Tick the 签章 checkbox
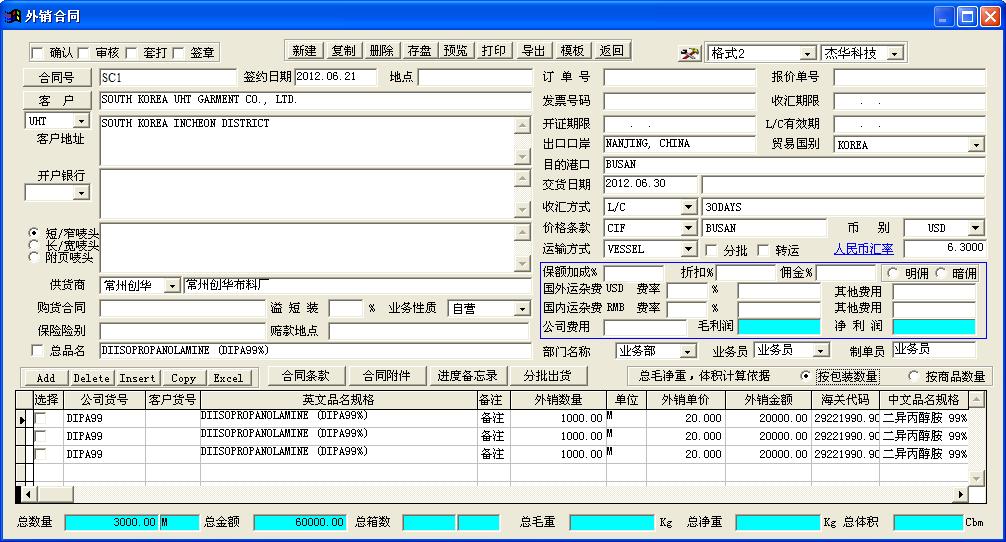The image size is (1006, 542). click(x=178, y=53)
